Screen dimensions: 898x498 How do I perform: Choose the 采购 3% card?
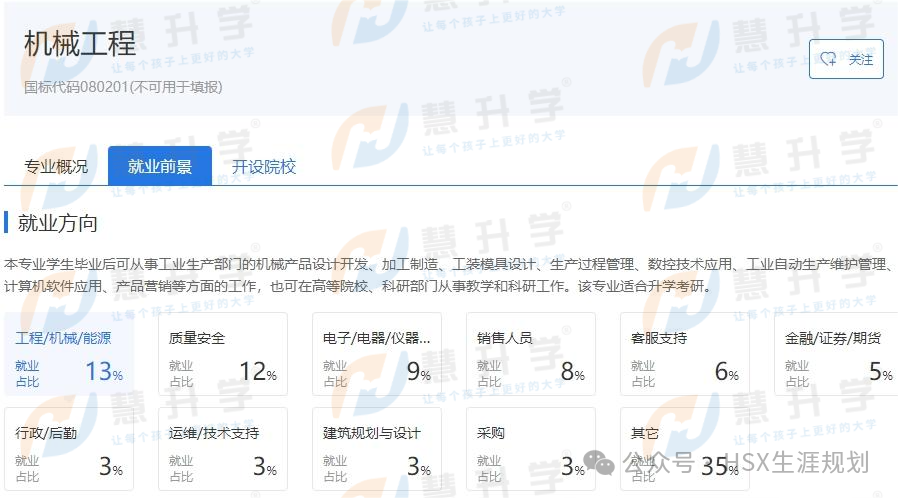(x=531, y=449)
